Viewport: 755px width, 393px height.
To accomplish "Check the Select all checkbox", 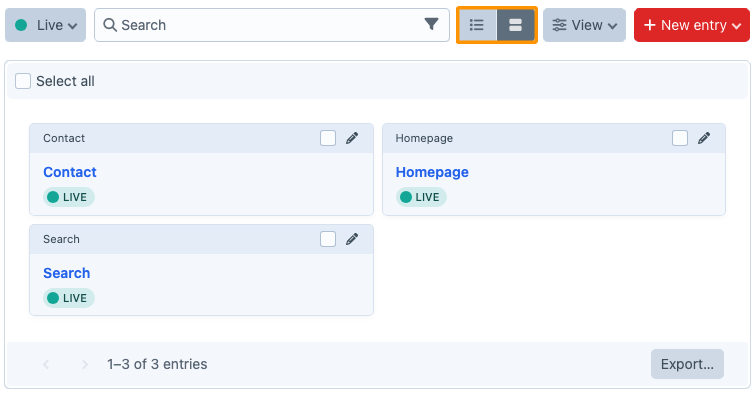I will pos(23,81).
